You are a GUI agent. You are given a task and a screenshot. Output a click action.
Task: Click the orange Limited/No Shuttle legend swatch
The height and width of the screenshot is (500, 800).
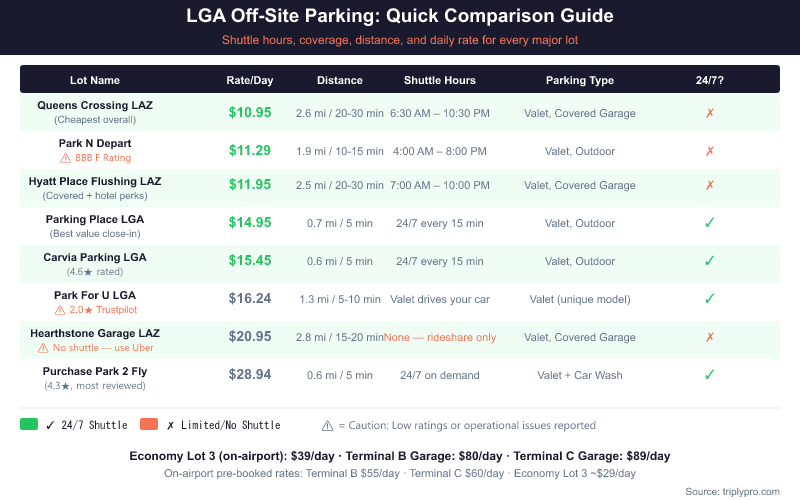coord(149,424)
